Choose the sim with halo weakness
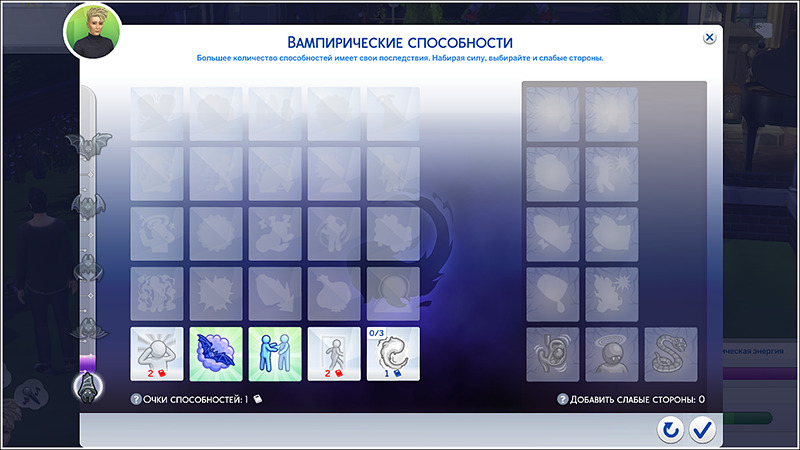Viewport: 800px width, 450px height. pos(612,354)
